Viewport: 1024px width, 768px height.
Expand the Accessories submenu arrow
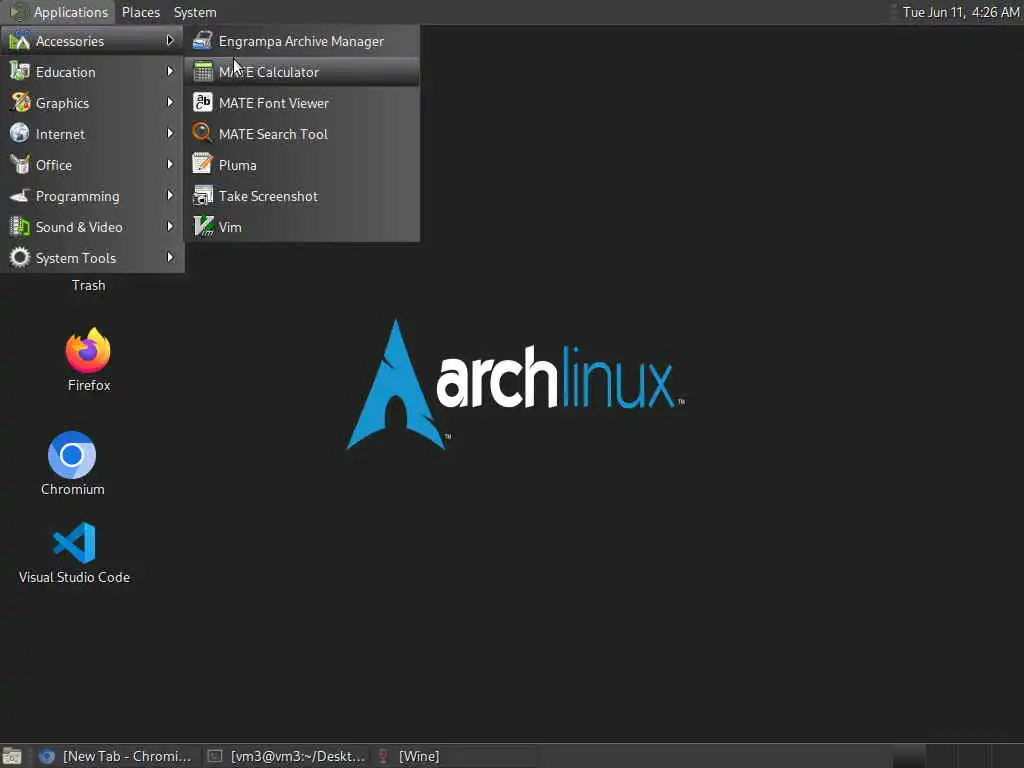tap(170, 40)
